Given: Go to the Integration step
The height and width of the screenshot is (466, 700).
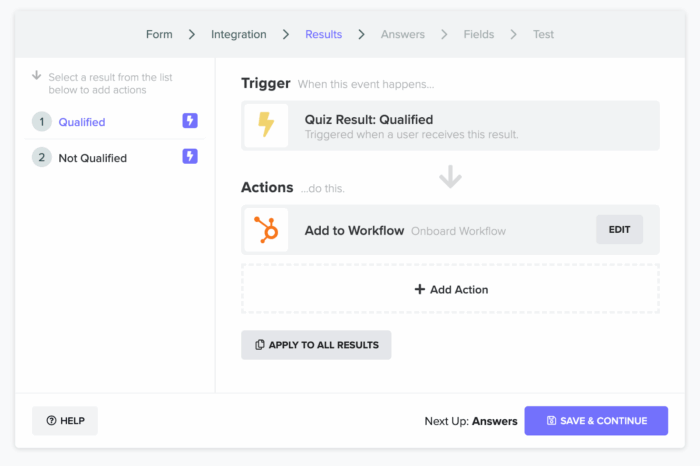Looking at the screenshot, I should point(238,34).
